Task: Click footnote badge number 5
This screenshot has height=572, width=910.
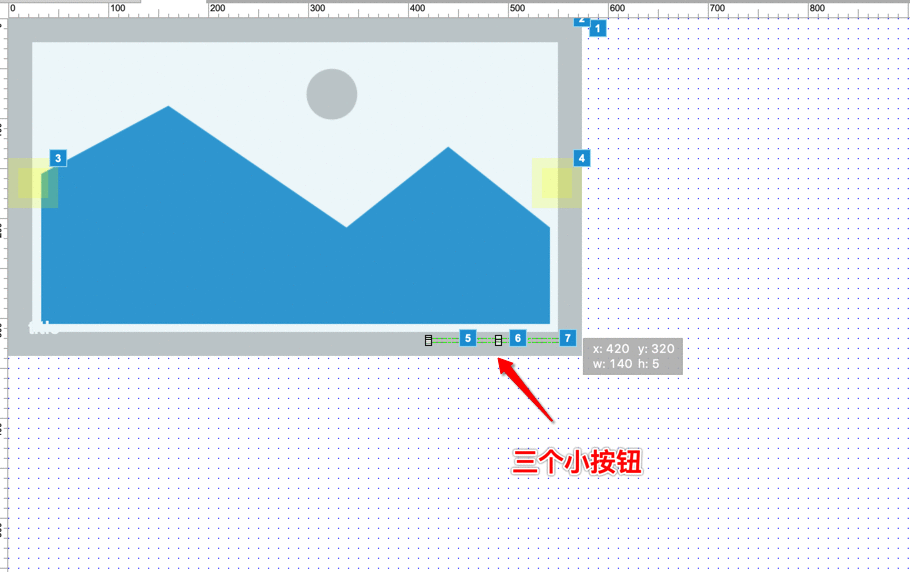Action: (468, 338)
